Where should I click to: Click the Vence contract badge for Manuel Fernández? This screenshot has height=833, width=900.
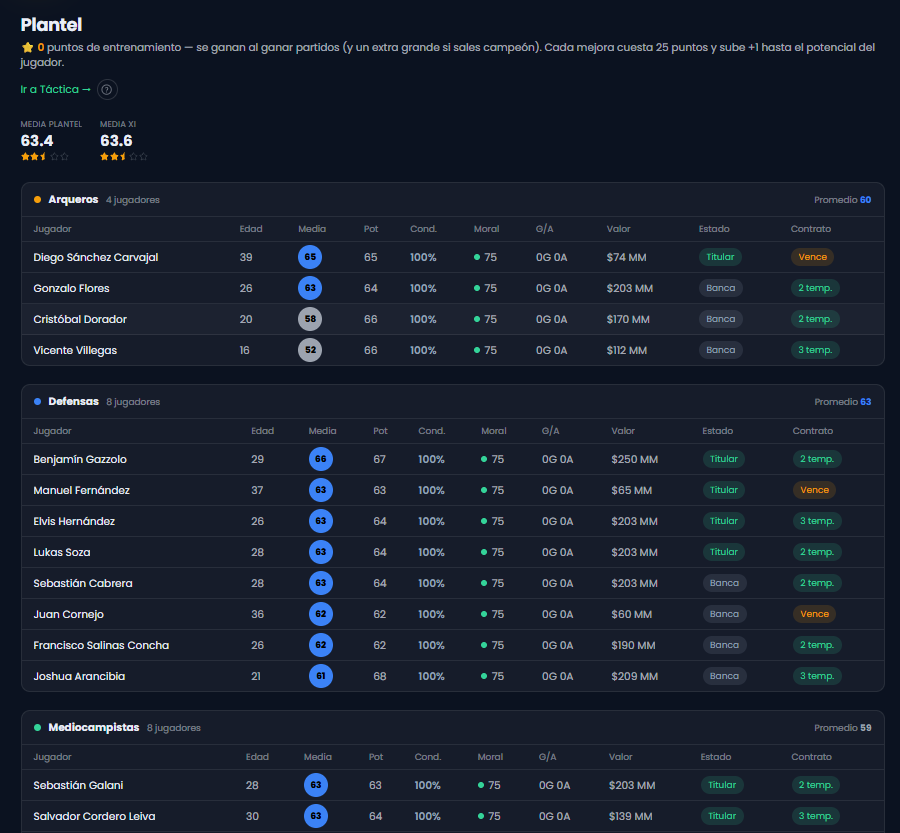point(814,490)
